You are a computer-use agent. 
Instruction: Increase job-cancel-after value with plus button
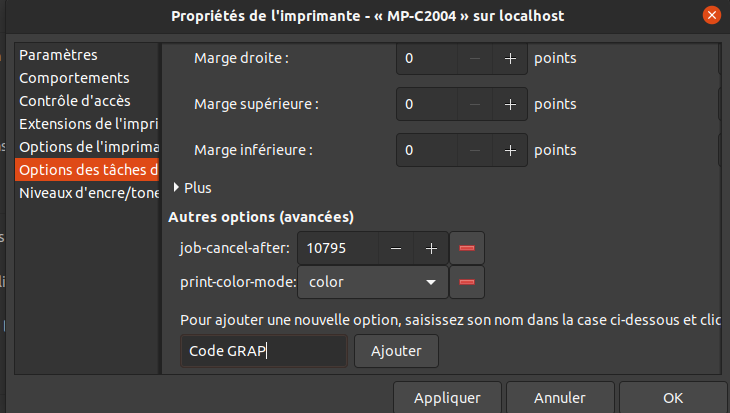coord(431,248)
